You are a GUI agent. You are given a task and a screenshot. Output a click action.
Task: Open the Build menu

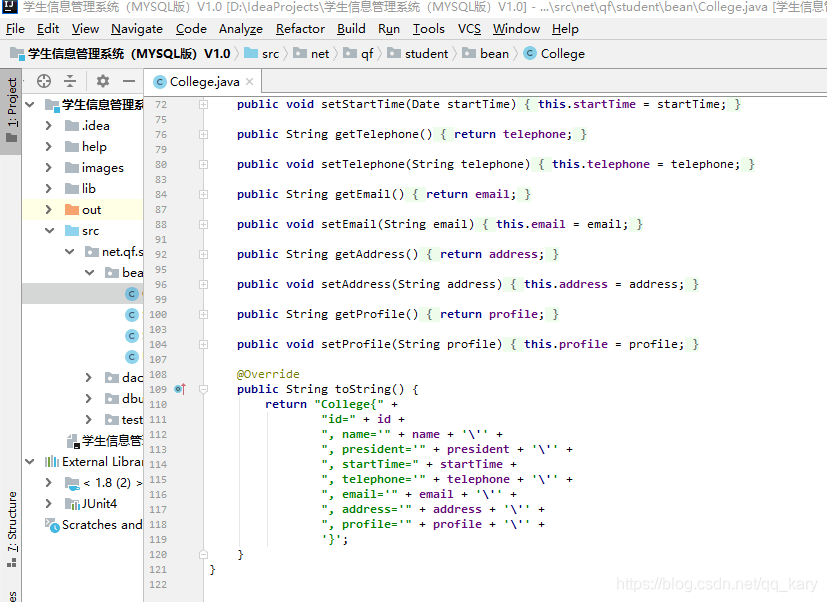(351, 29)
